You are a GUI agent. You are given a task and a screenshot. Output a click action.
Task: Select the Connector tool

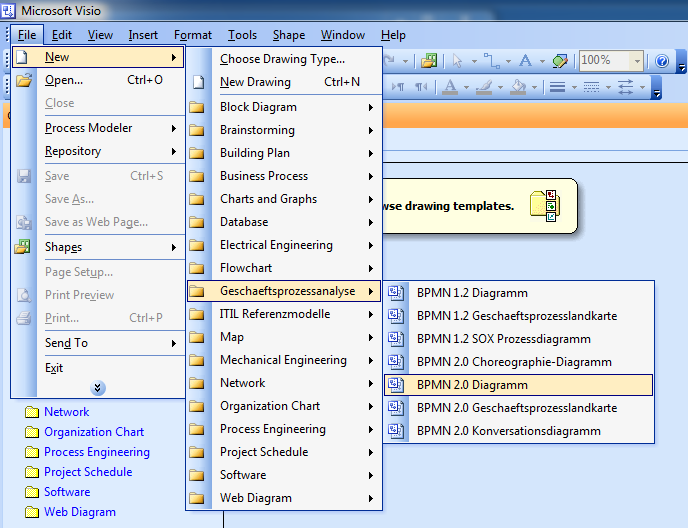(491, 61)
